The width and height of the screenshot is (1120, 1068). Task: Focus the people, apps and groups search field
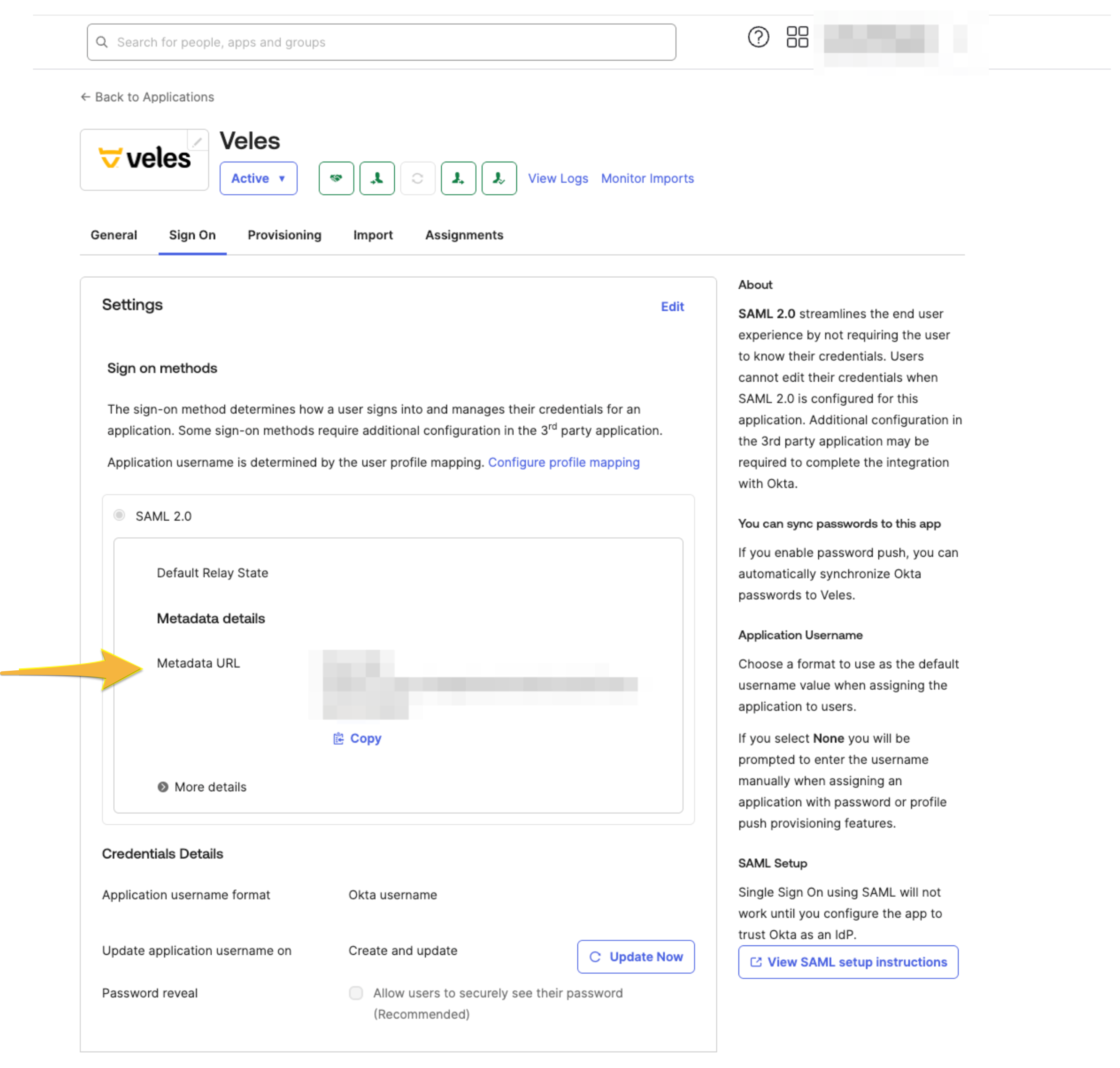(x=381, y=42)
